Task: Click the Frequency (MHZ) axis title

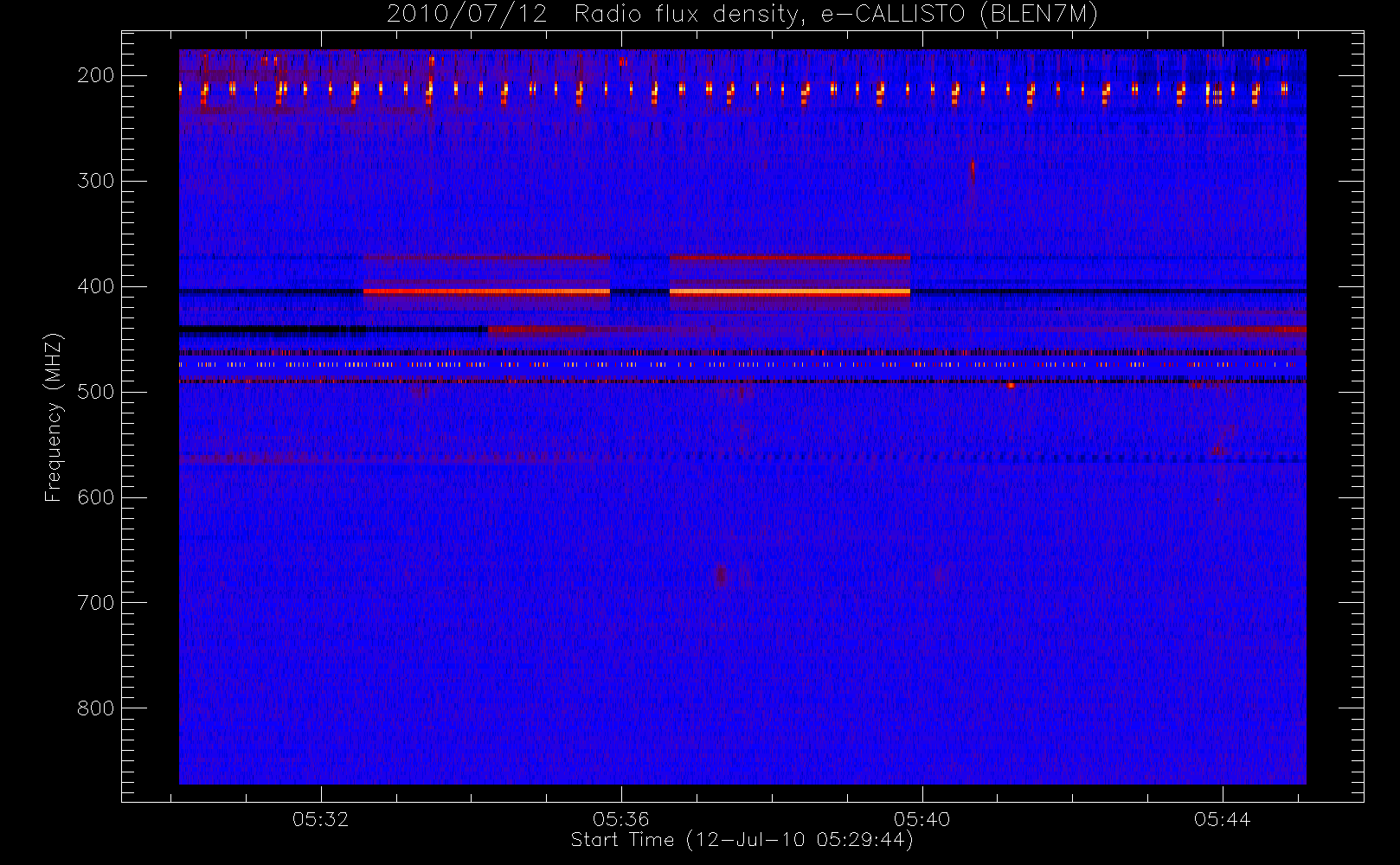Action: coord(54,417)
